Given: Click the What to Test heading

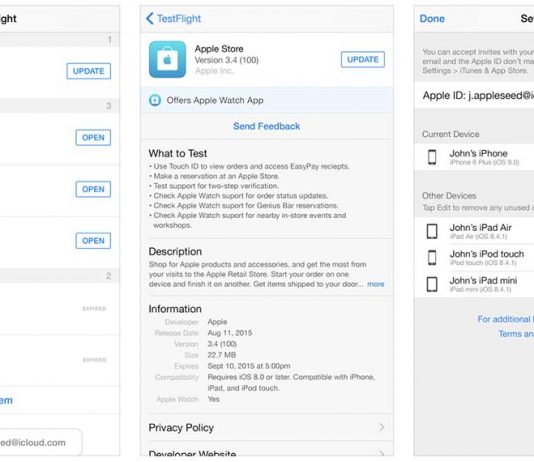Looking at the screenshot, I should pos(178,154).
